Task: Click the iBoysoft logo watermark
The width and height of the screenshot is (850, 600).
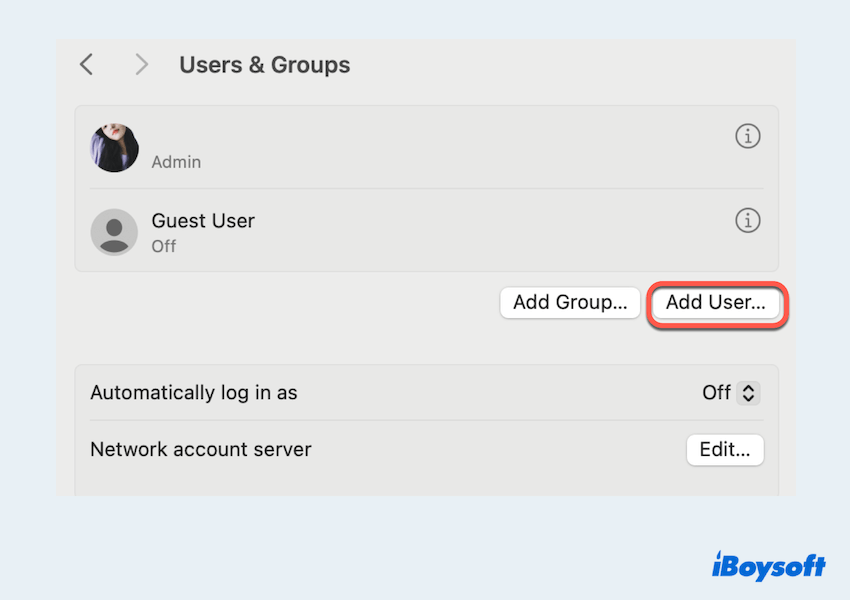Action: [x=768, y=566]
